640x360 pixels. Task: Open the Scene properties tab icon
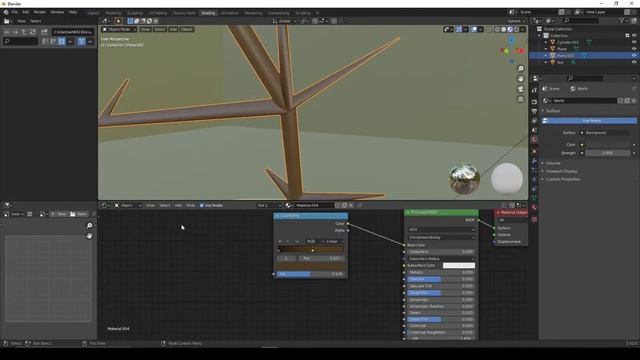pyautogui.click(x=534, y=130)
